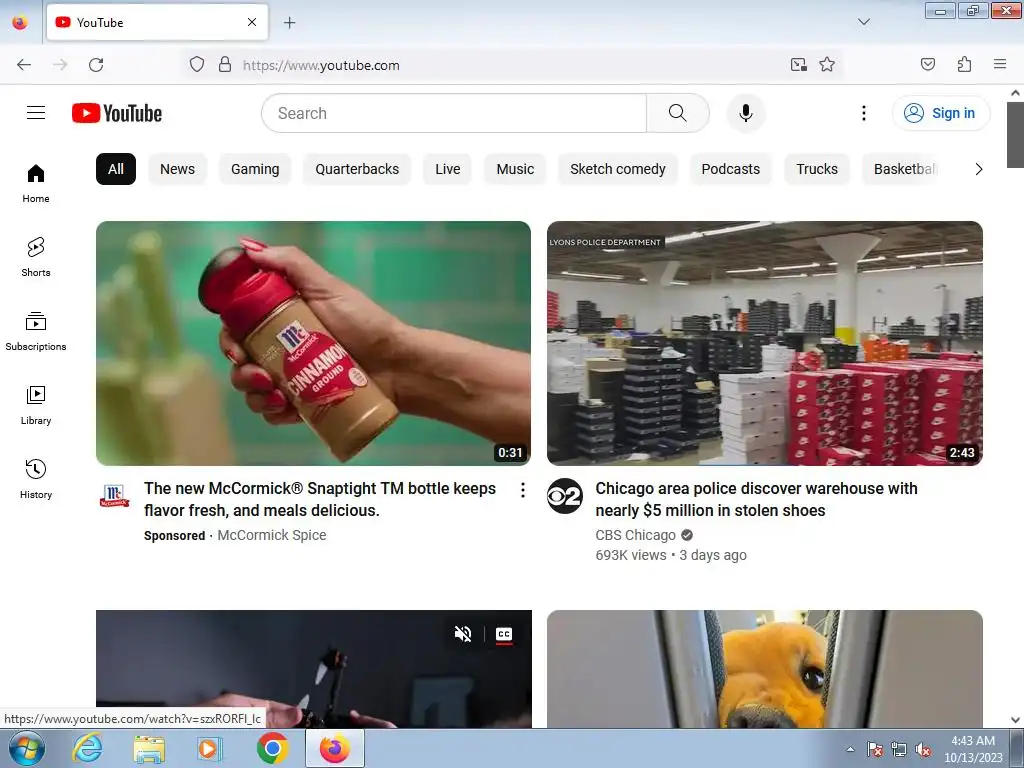1024x768 pixels.
Task: Click the search magnifier button
Action: point(678,113)
